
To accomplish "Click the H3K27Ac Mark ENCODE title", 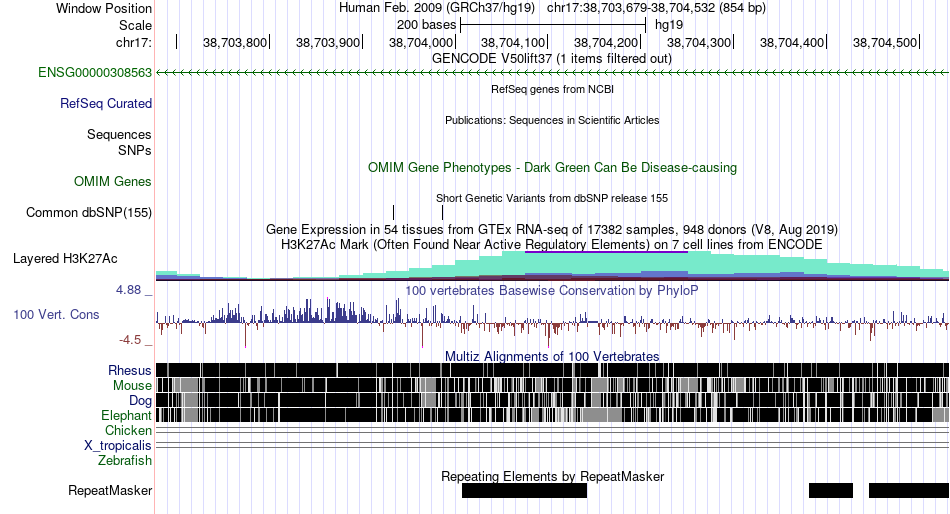I will pos(552,245).
